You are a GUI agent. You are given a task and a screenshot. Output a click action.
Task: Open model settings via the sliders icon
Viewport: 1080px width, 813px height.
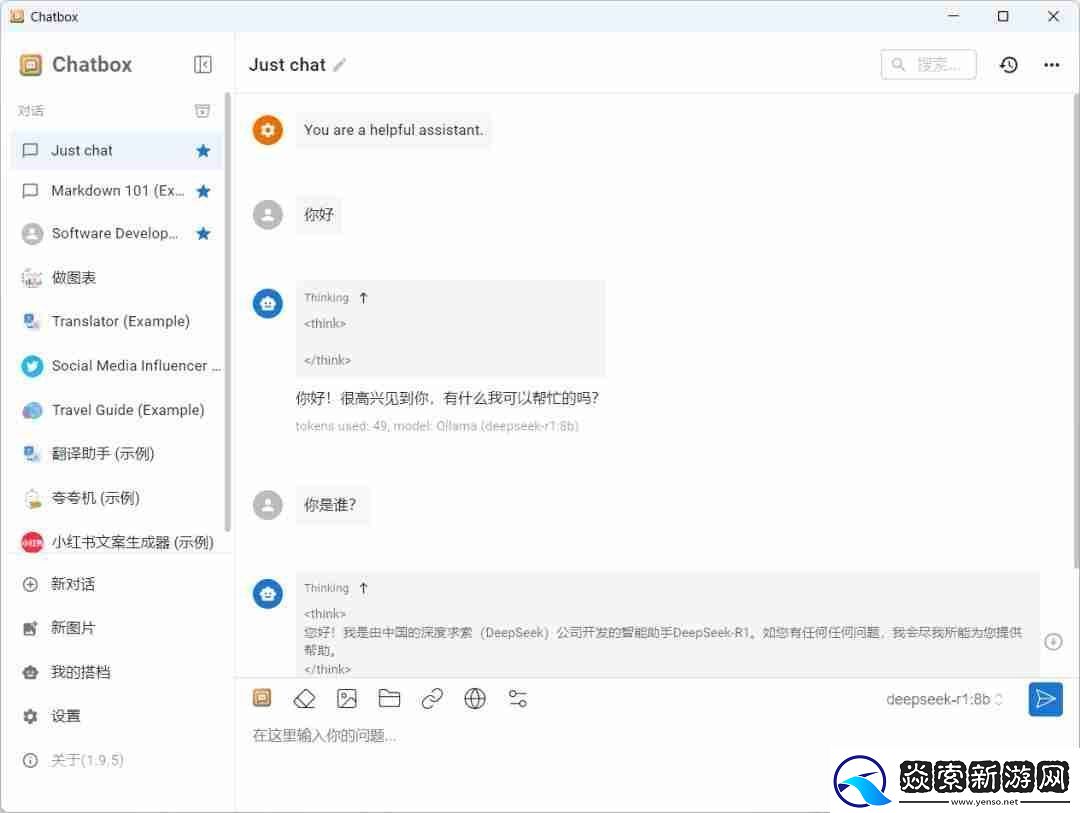(x=517, y=698)
